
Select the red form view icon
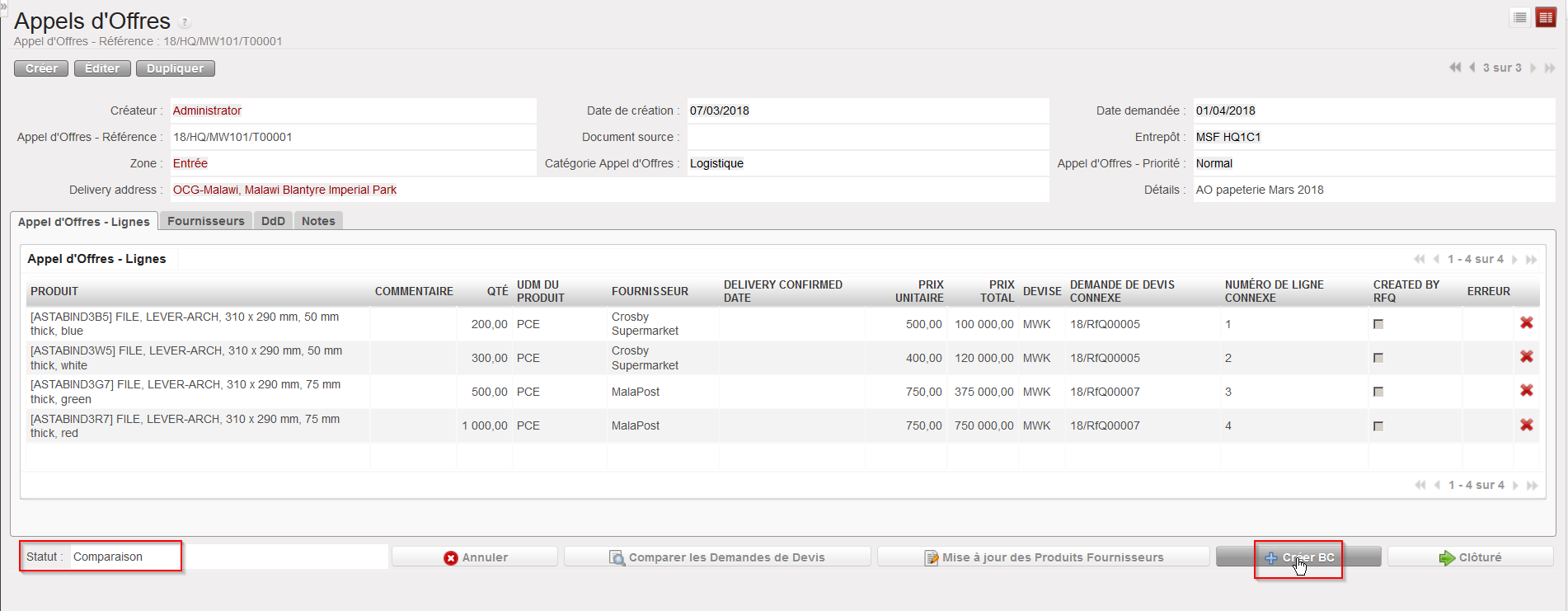tap(1546, 17)
